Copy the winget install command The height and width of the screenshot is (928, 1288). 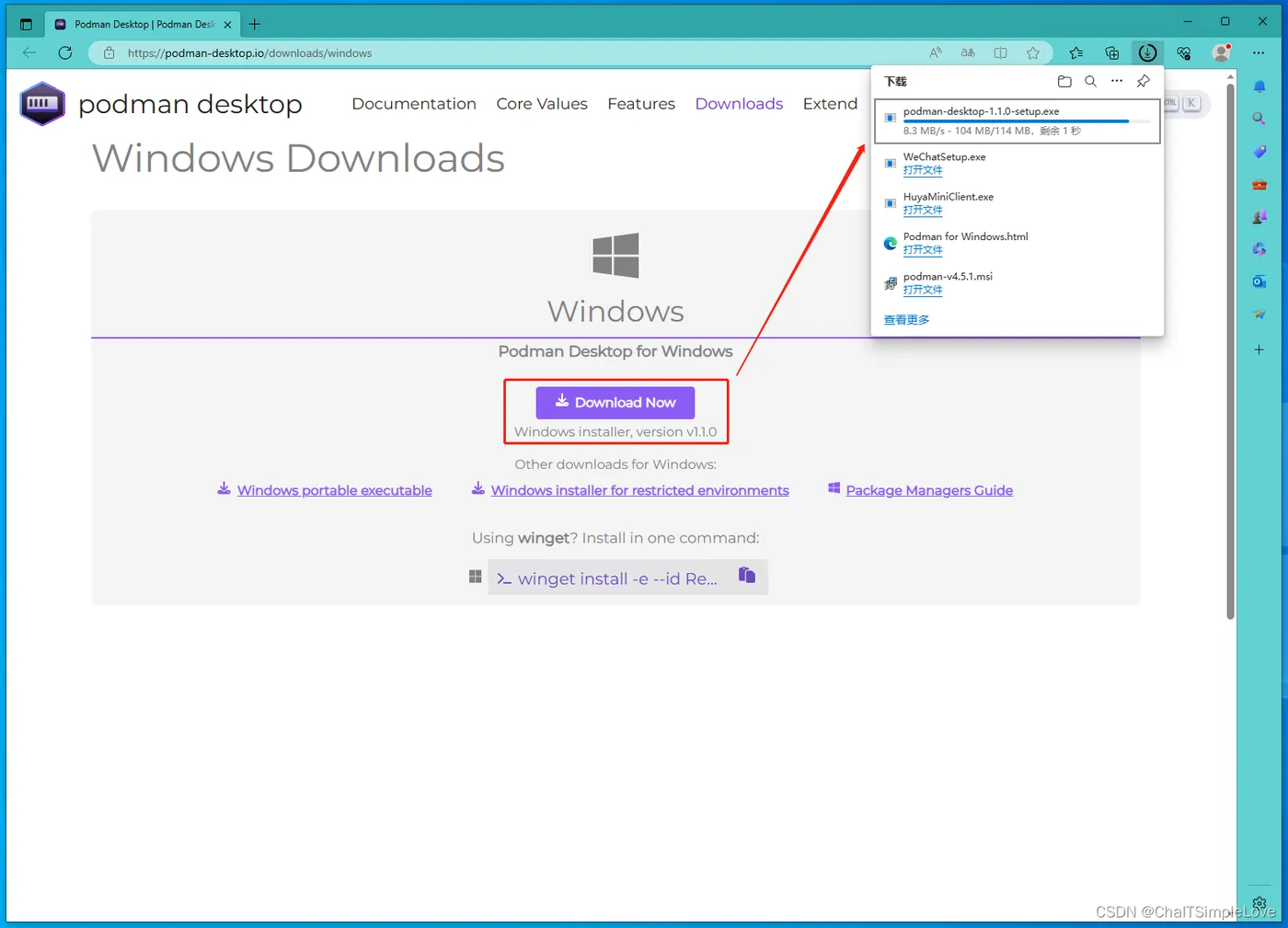747,575
